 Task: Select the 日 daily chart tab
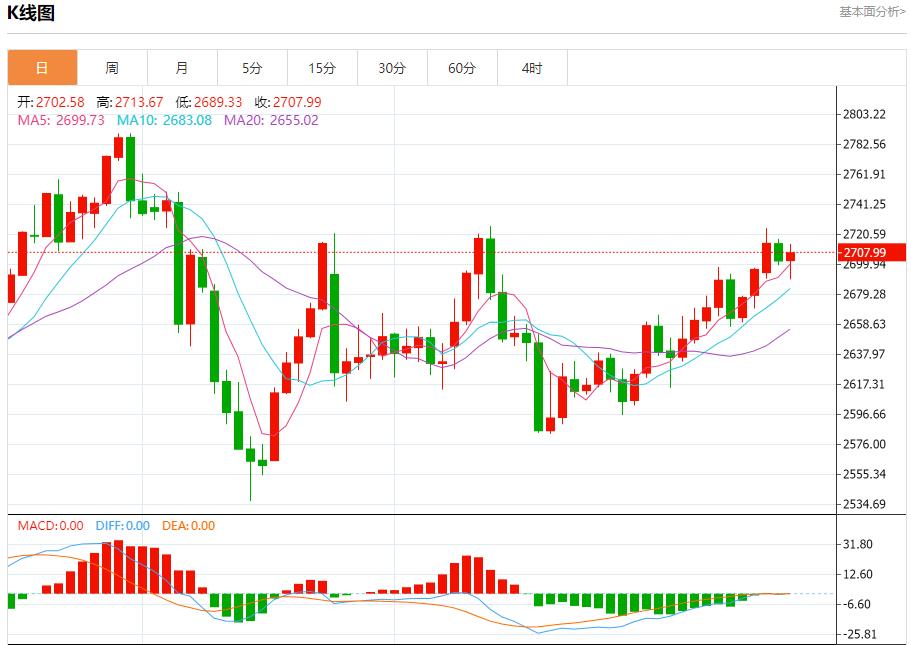click(42, 68)
